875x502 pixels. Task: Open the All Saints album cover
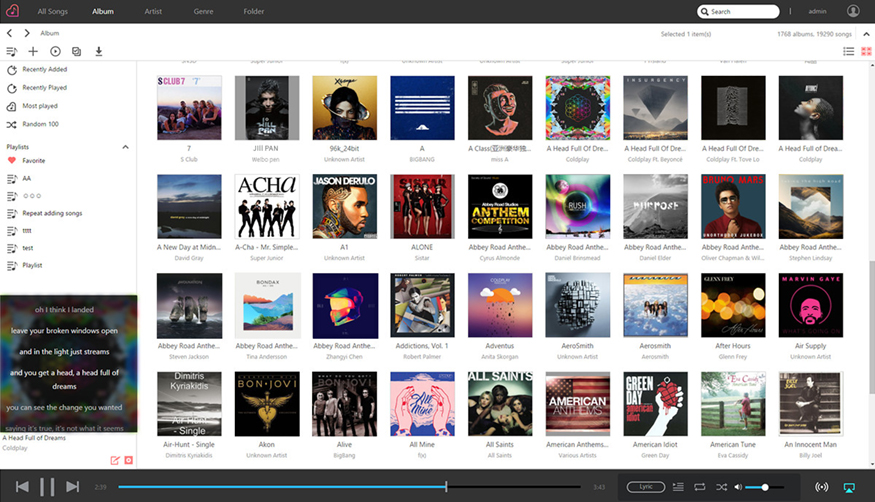tap(499, 404)
